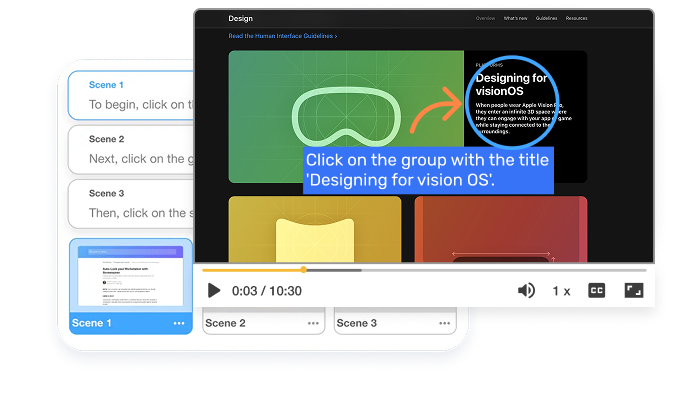Change the 1 x playback speed

click(x=561, y=291)
